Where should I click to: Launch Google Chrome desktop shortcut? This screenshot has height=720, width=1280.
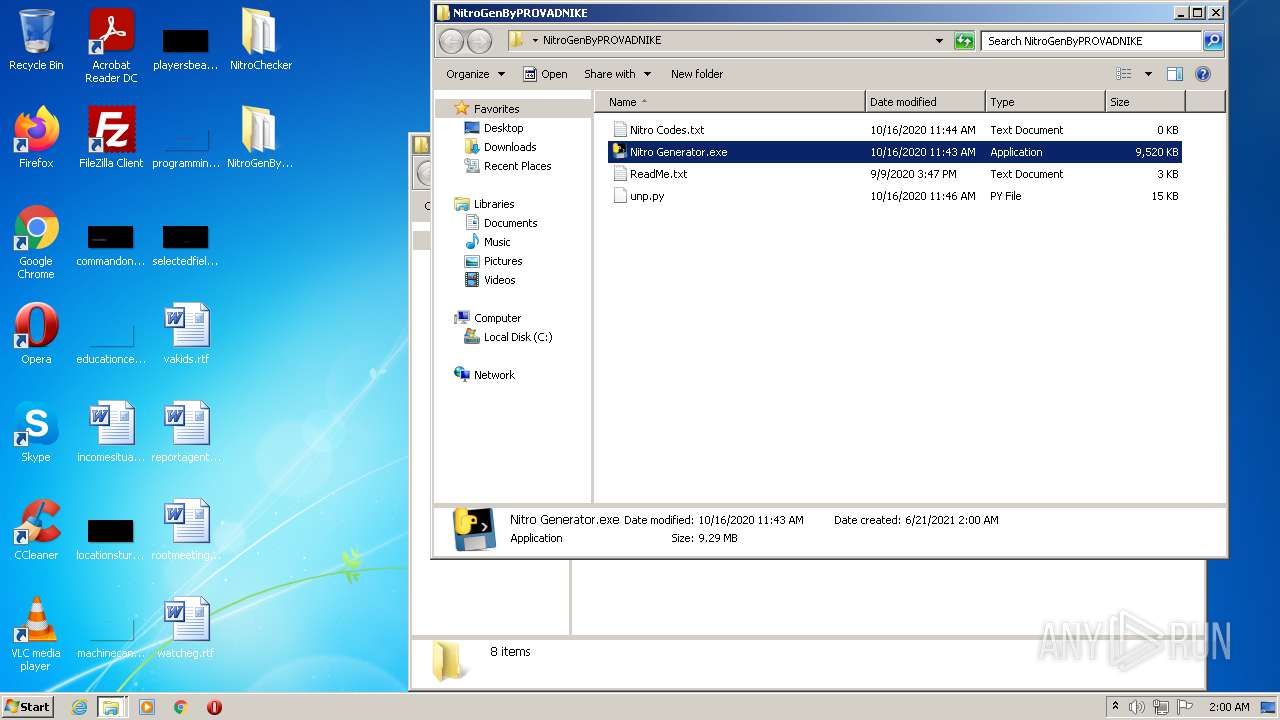coord(36,242)
